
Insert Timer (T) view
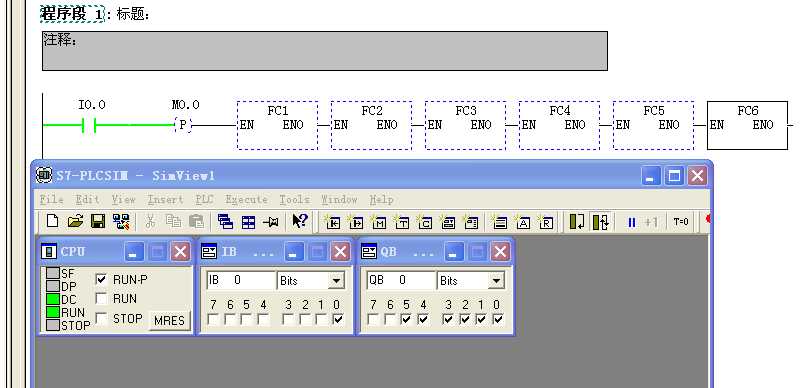402,222
